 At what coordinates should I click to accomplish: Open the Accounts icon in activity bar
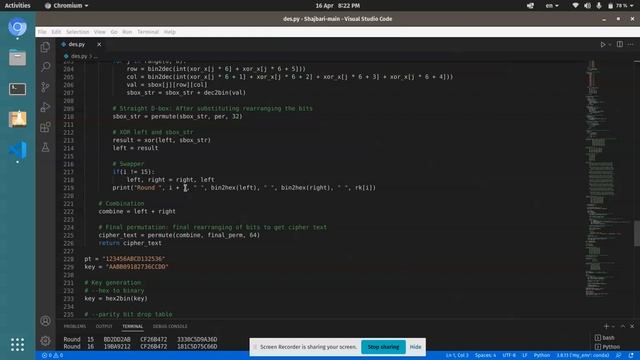click(45, 321)
